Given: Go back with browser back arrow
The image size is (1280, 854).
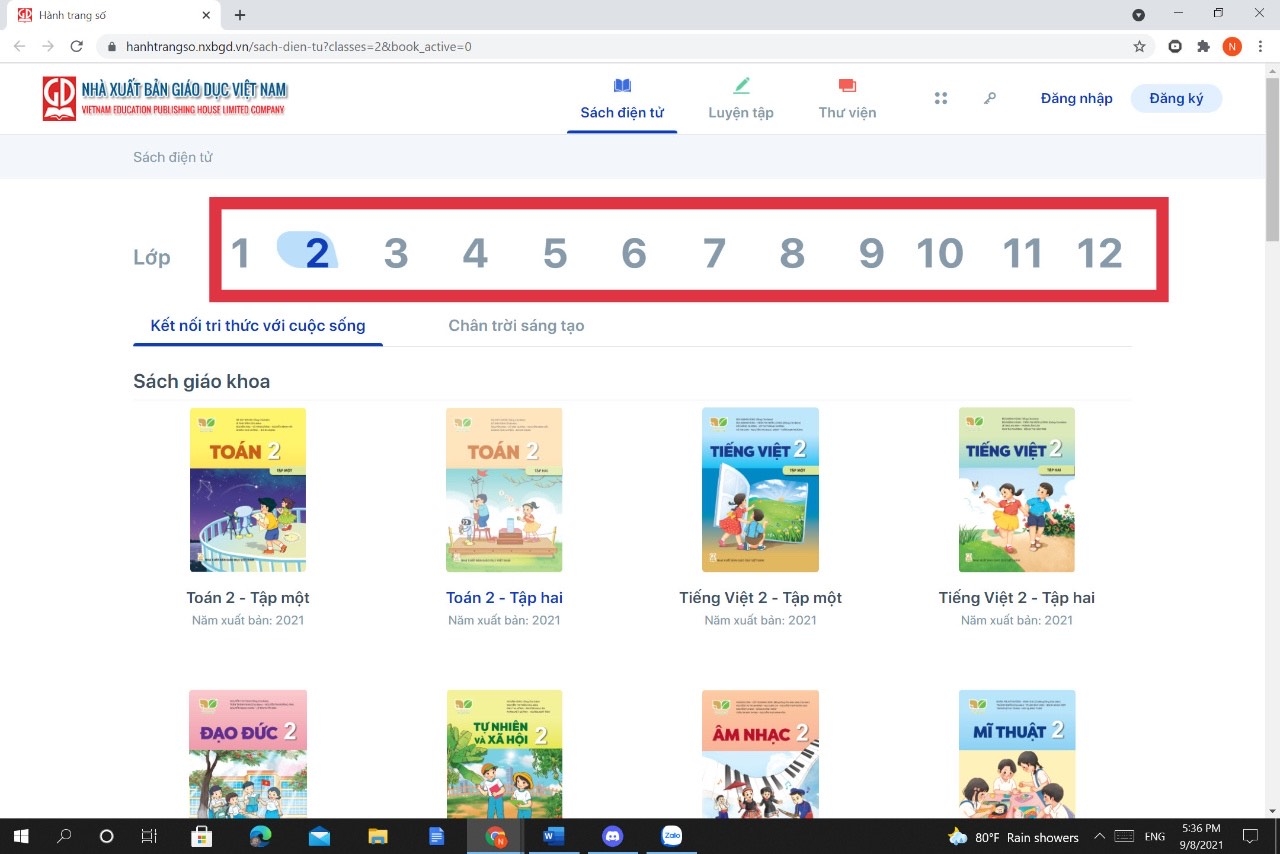Looking at the screenshot, I should click(20, 46).
